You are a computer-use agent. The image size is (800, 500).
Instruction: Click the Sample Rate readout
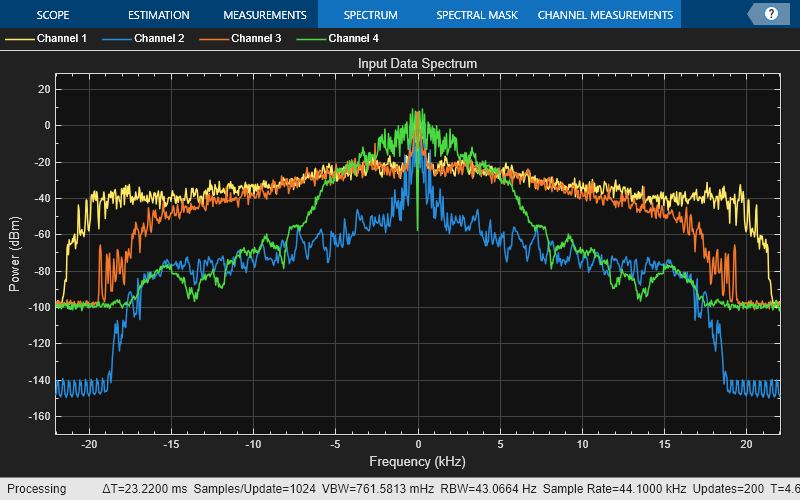[615, 489]
